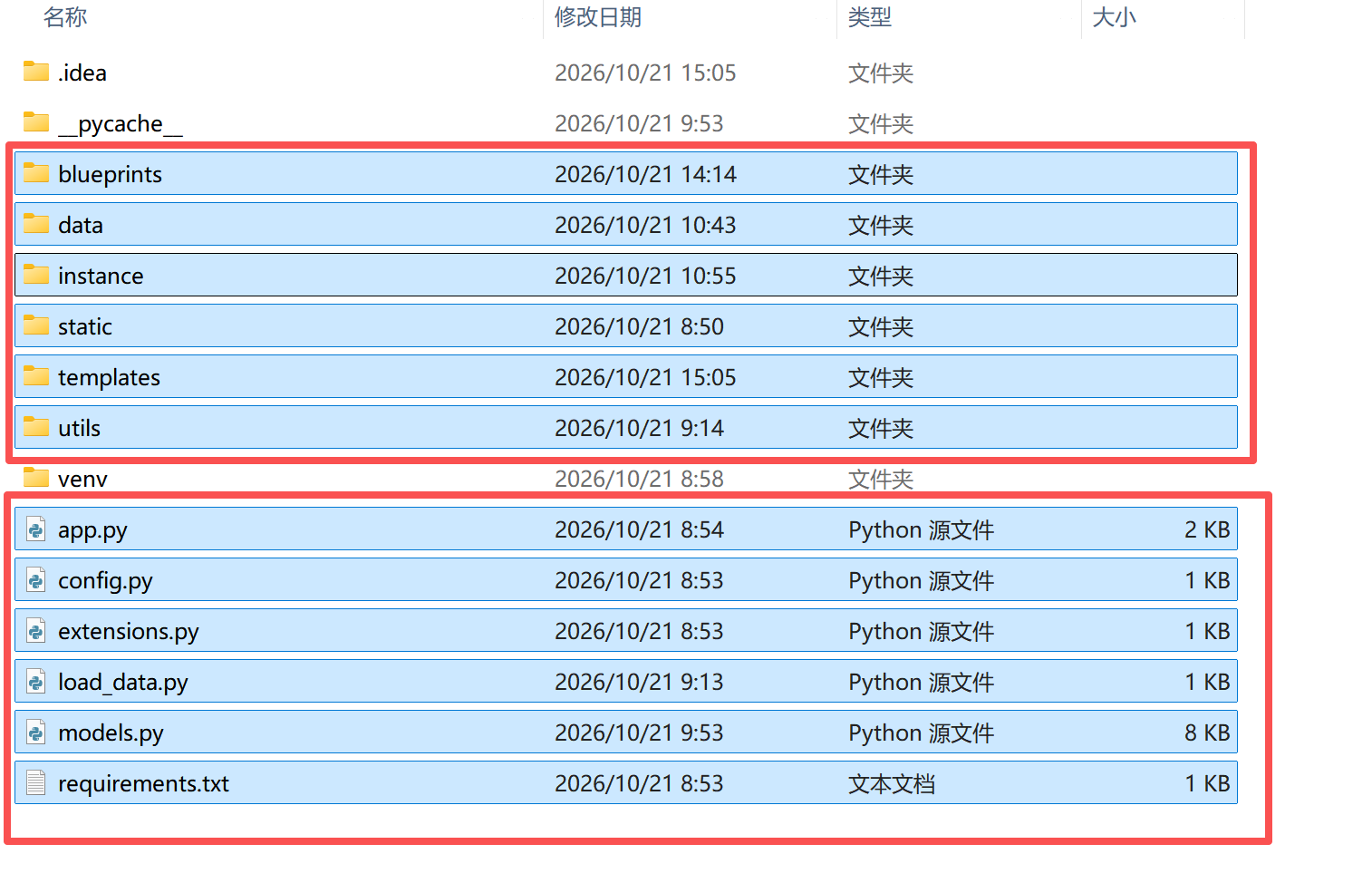Click the venv folder icon
The width and height of the screenshot is (1372, 883).
click(36, 478)
